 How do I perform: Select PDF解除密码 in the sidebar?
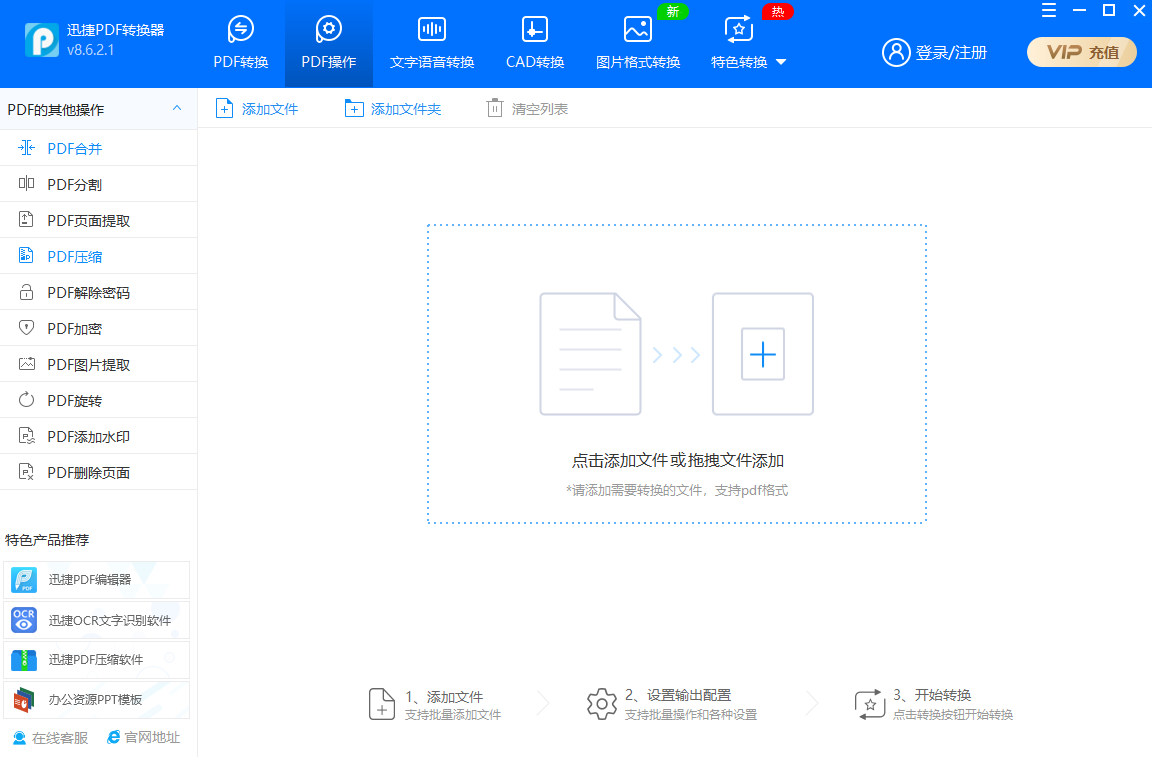pos(98,292)
